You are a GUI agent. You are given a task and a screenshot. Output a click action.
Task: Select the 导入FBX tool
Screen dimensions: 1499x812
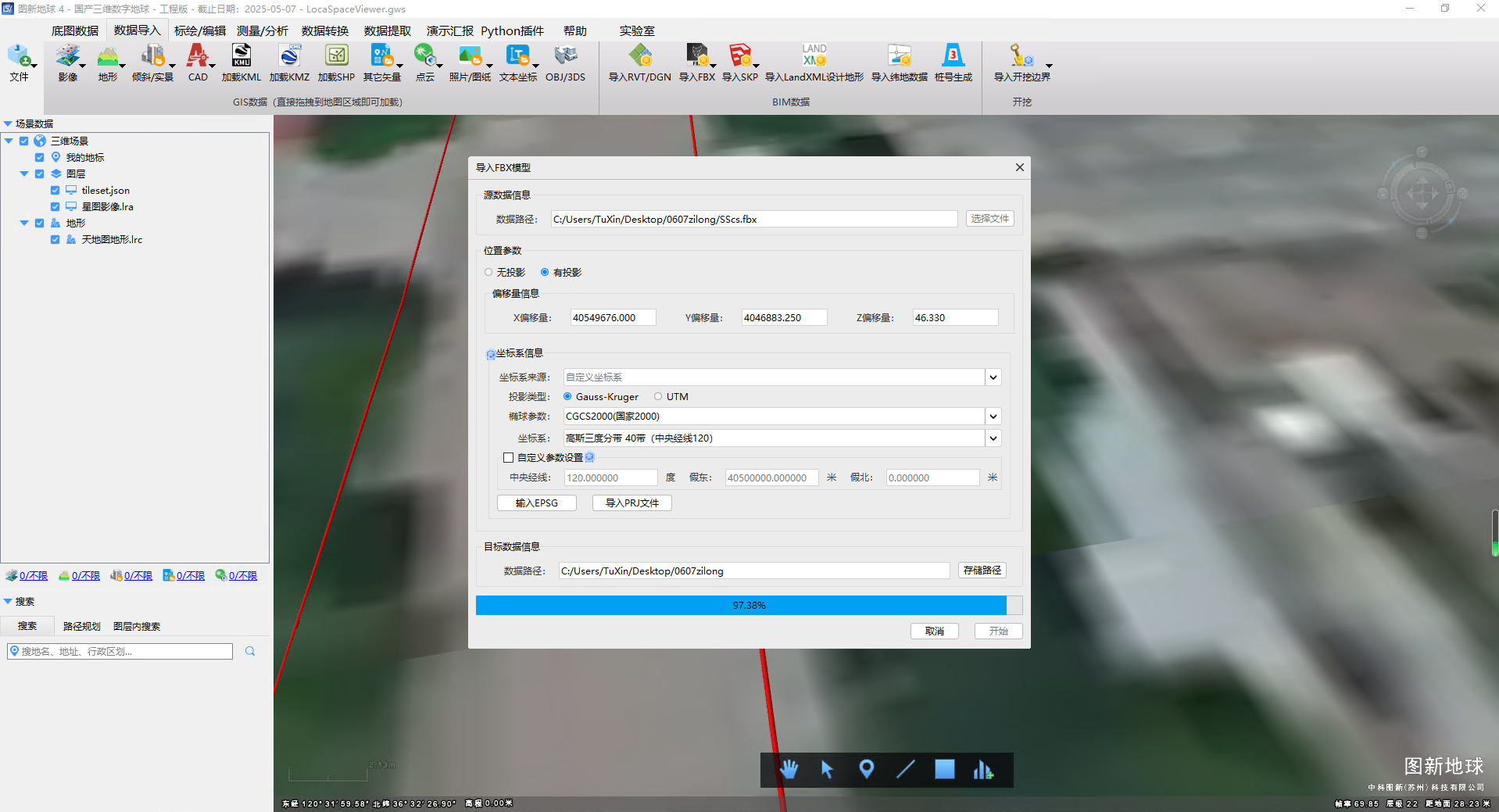click(x=697, y=63)
